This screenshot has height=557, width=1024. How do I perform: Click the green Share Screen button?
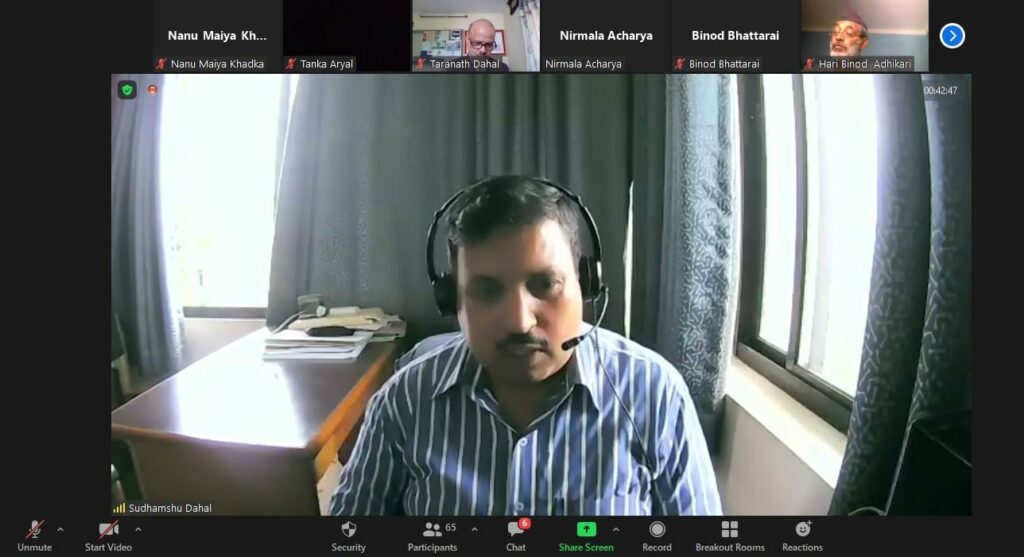point(586,534)
